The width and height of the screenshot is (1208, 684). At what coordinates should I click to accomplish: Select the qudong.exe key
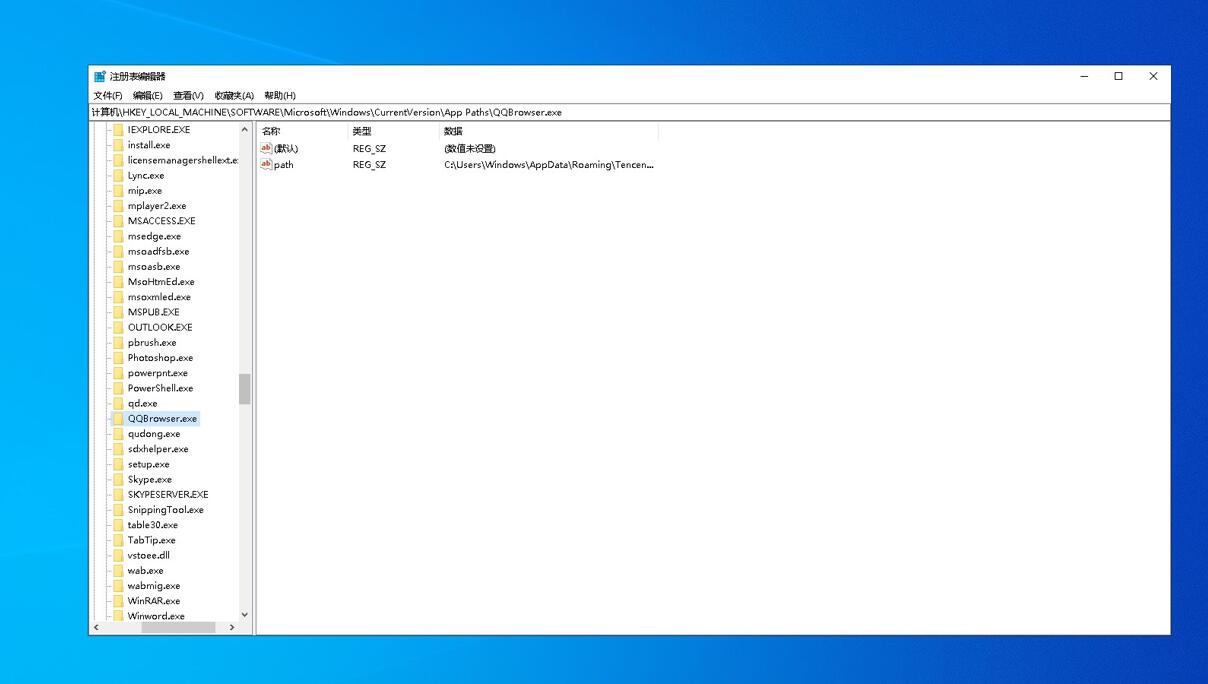tap(154, 434)
